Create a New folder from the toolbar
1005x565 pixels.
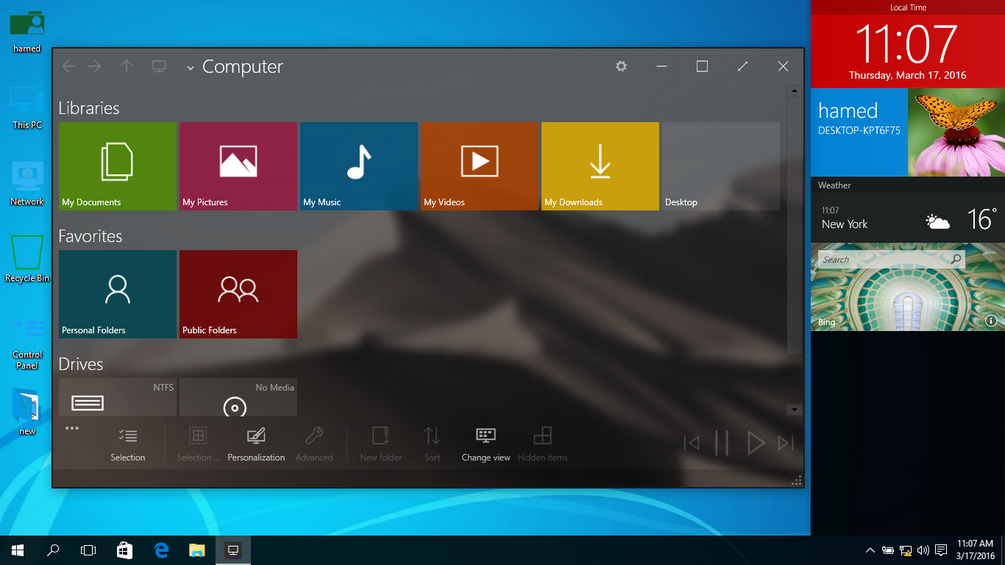[381, 444]
